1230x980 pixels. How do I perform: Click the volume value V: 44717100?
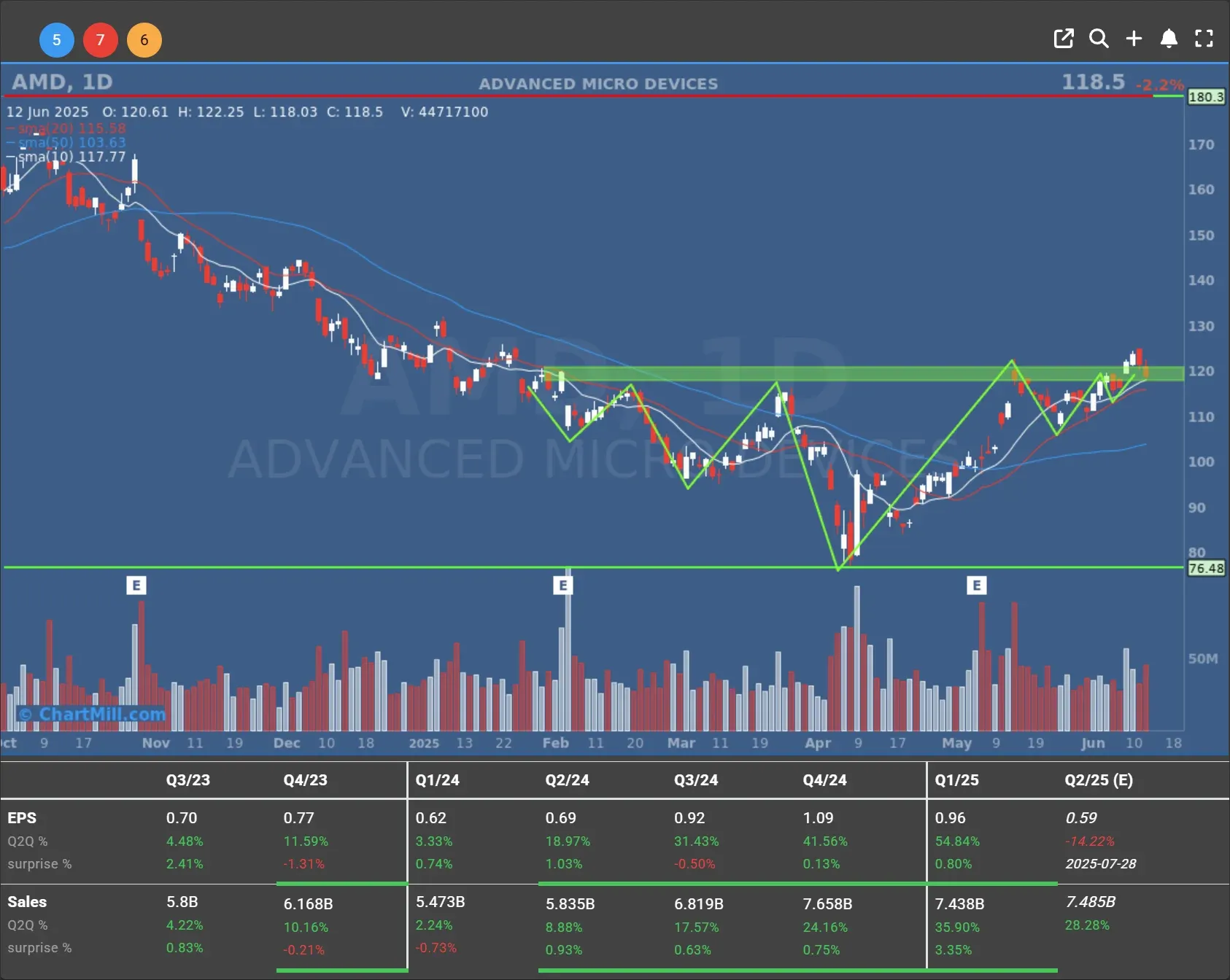click(x=444, y=112)
